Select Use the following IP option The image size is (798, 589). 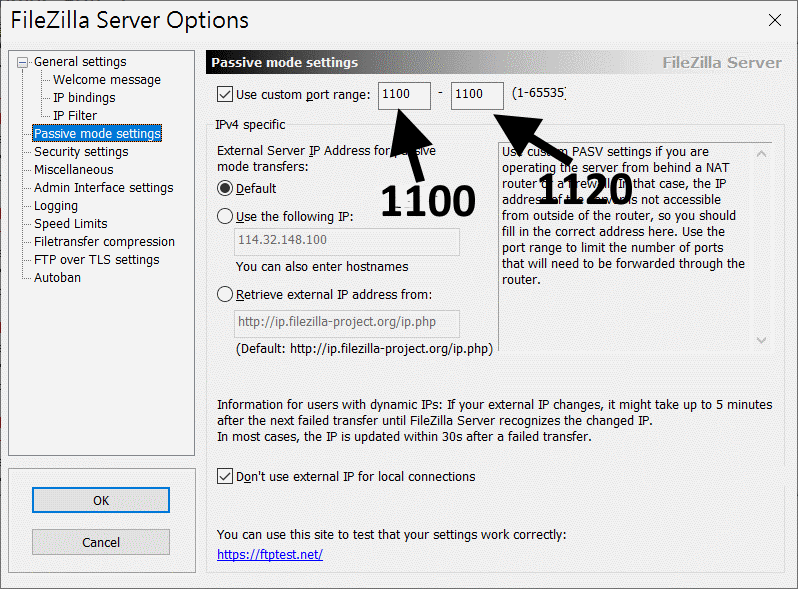point(225,216)
